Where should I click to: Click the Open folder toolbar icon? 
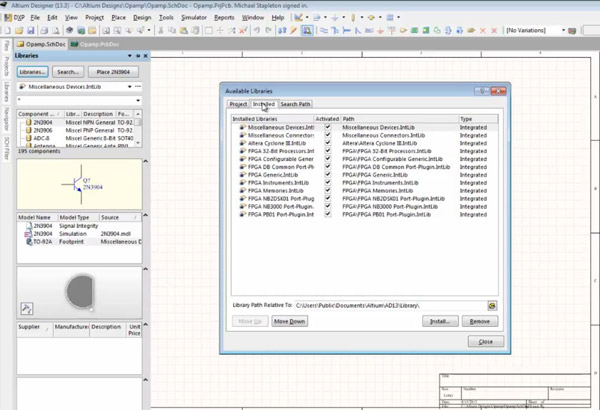[x=19, y=30]
